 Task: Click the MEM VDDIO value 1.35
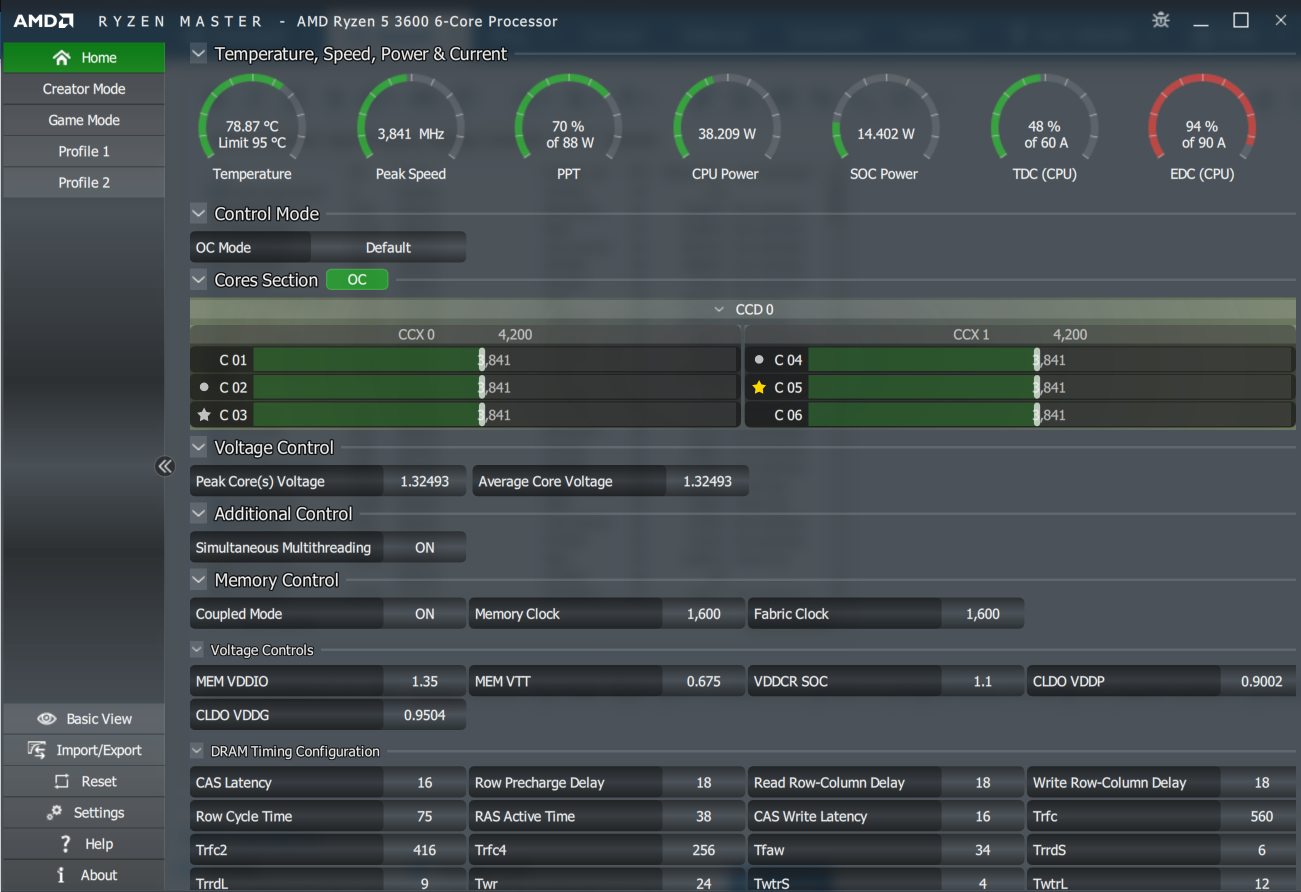(x=425, y=682)
